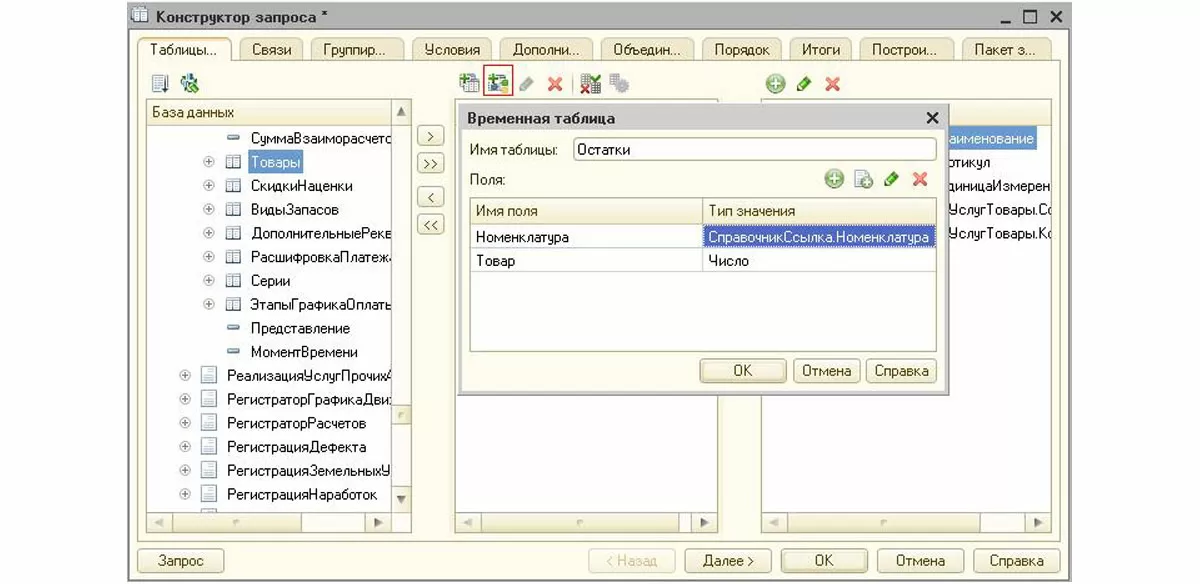The image size is (1200, 584).
Task: Select the Товар field name cell
Action: click(587, 260)
